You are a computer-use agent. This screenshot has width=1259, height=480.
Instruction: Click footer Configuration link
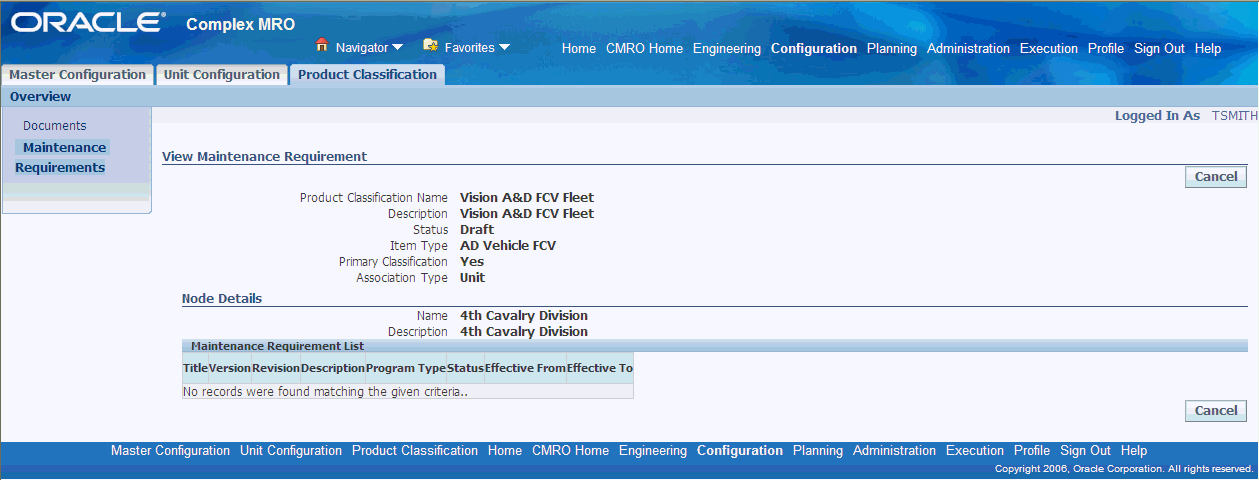740,451
